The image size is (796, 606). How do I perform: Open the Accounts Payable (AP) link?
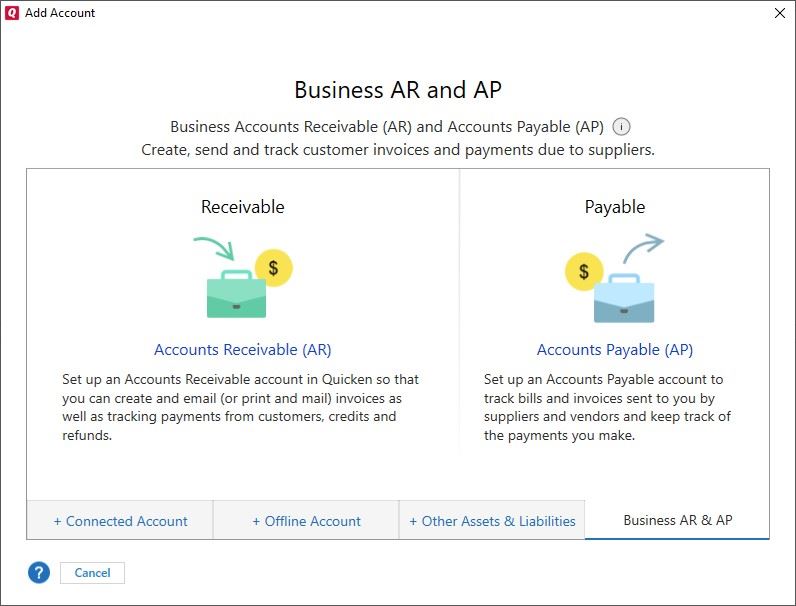(x=615, y=350)
